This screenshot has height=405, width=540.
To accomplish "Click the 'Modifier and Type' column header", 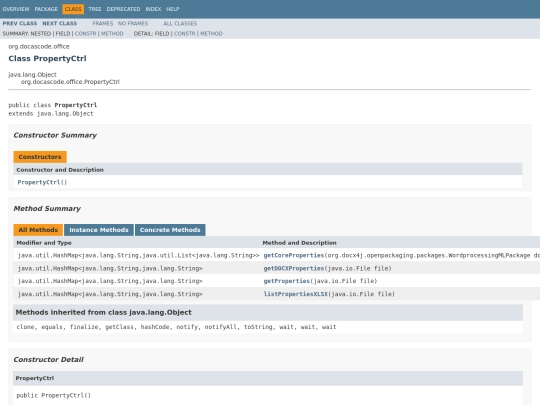I will click(44, 243).
